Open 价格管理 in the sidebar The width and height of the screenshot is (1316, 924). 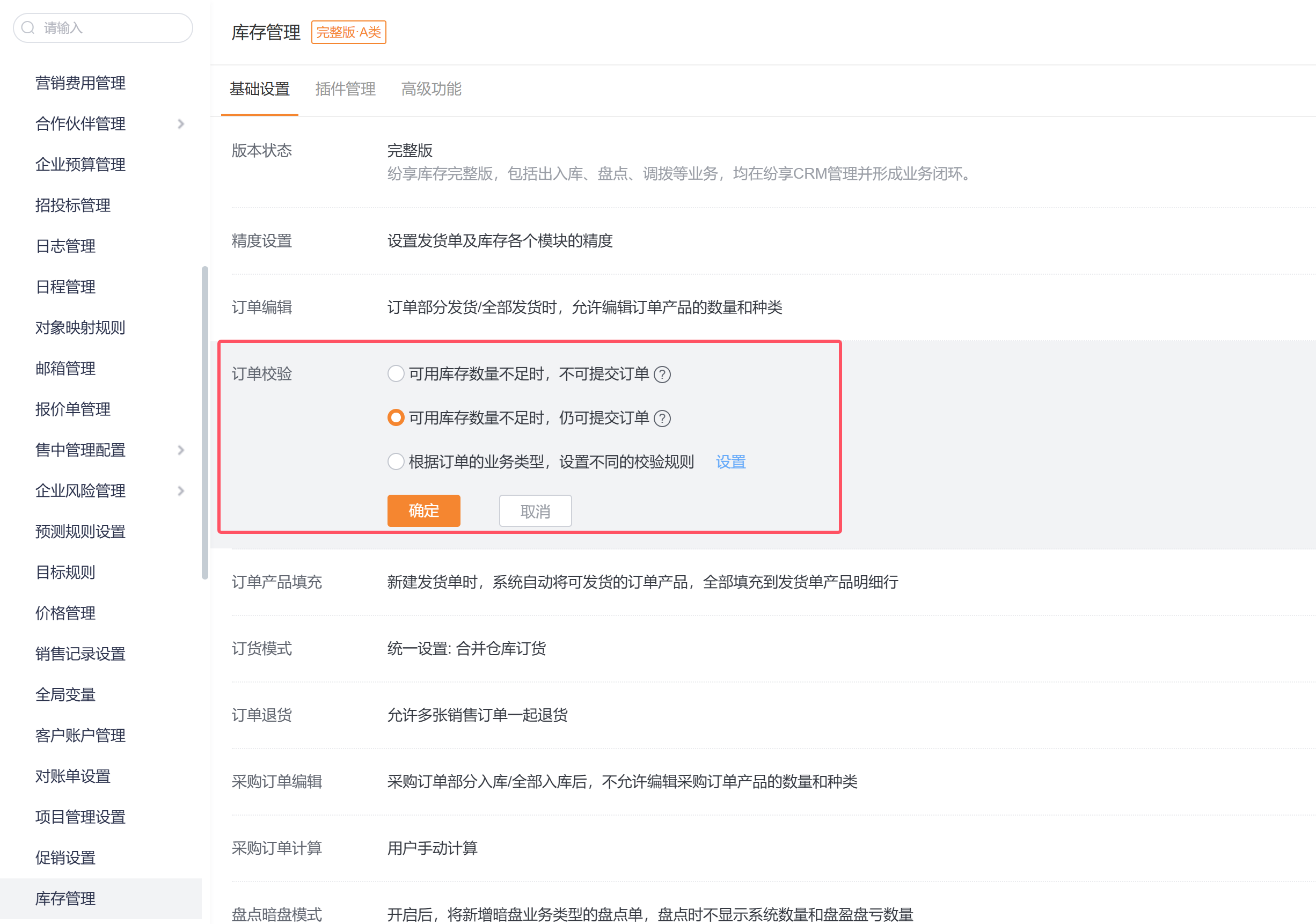pyautogui.click(x=65, y=613)
